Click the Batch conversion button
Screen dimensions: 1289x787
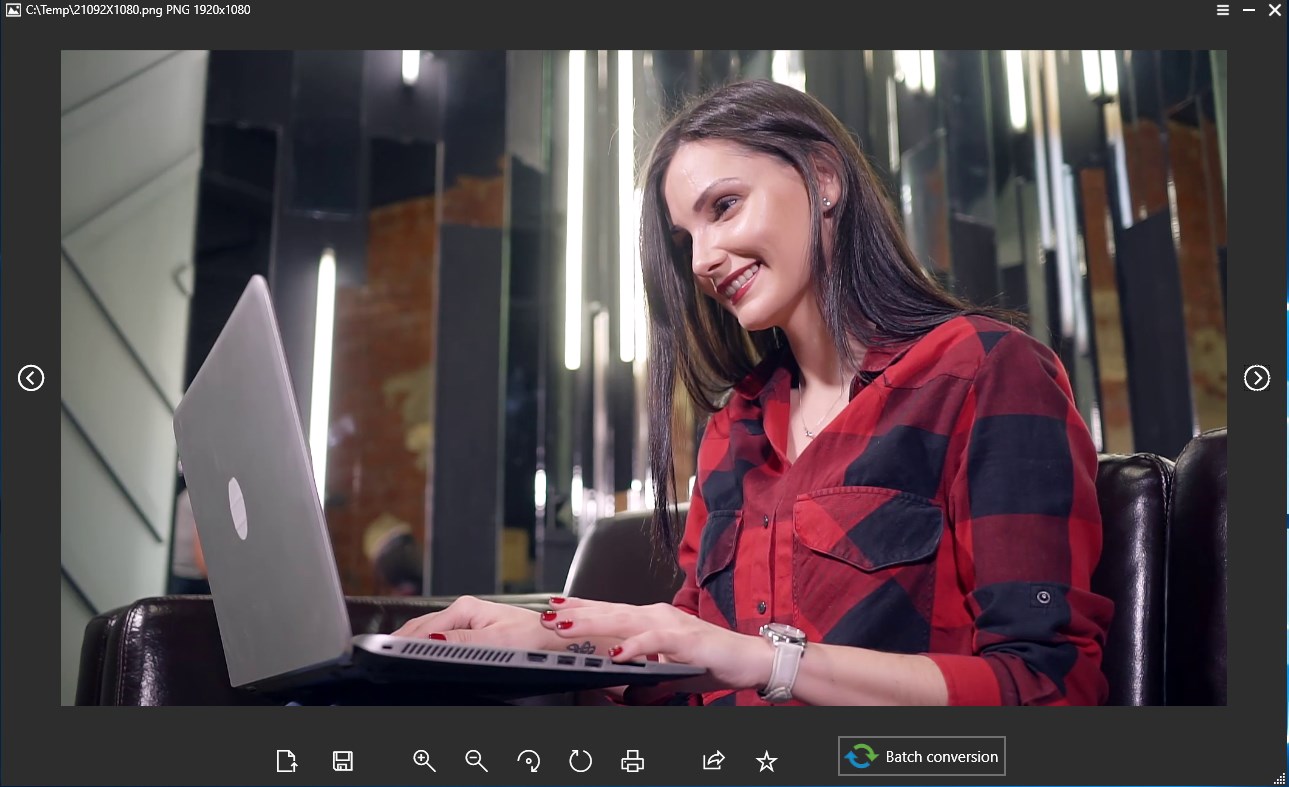[921, 756]
